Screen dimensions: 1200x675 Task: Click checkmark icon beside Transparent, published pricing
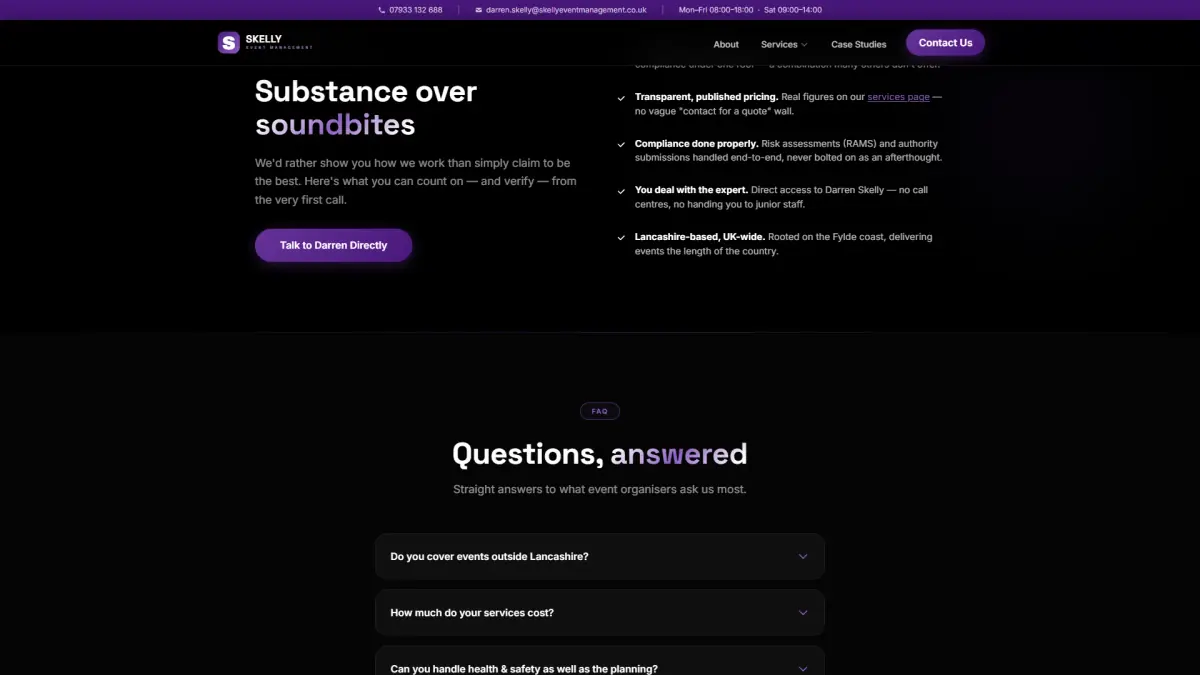point(622,99)
